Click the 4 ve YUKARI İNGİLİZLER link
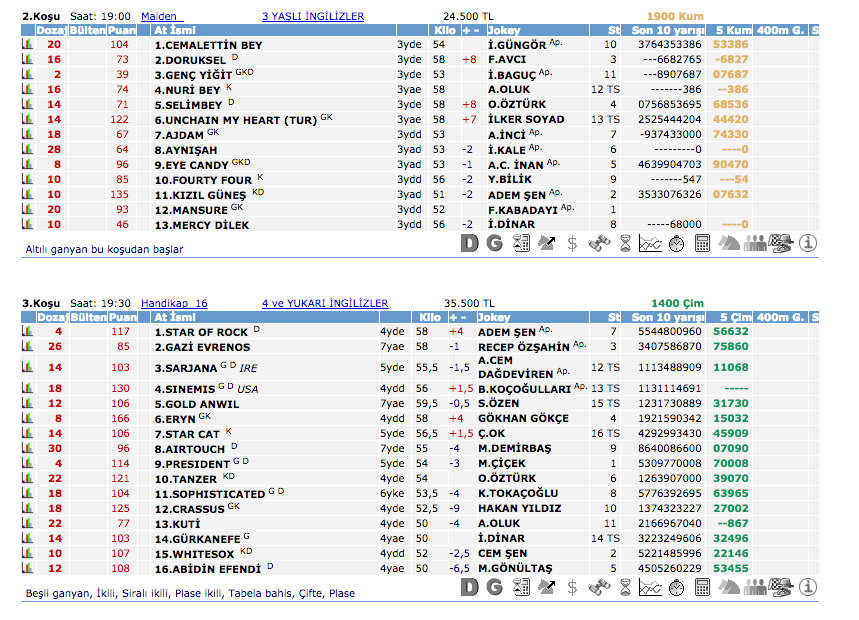 (325, 303)
